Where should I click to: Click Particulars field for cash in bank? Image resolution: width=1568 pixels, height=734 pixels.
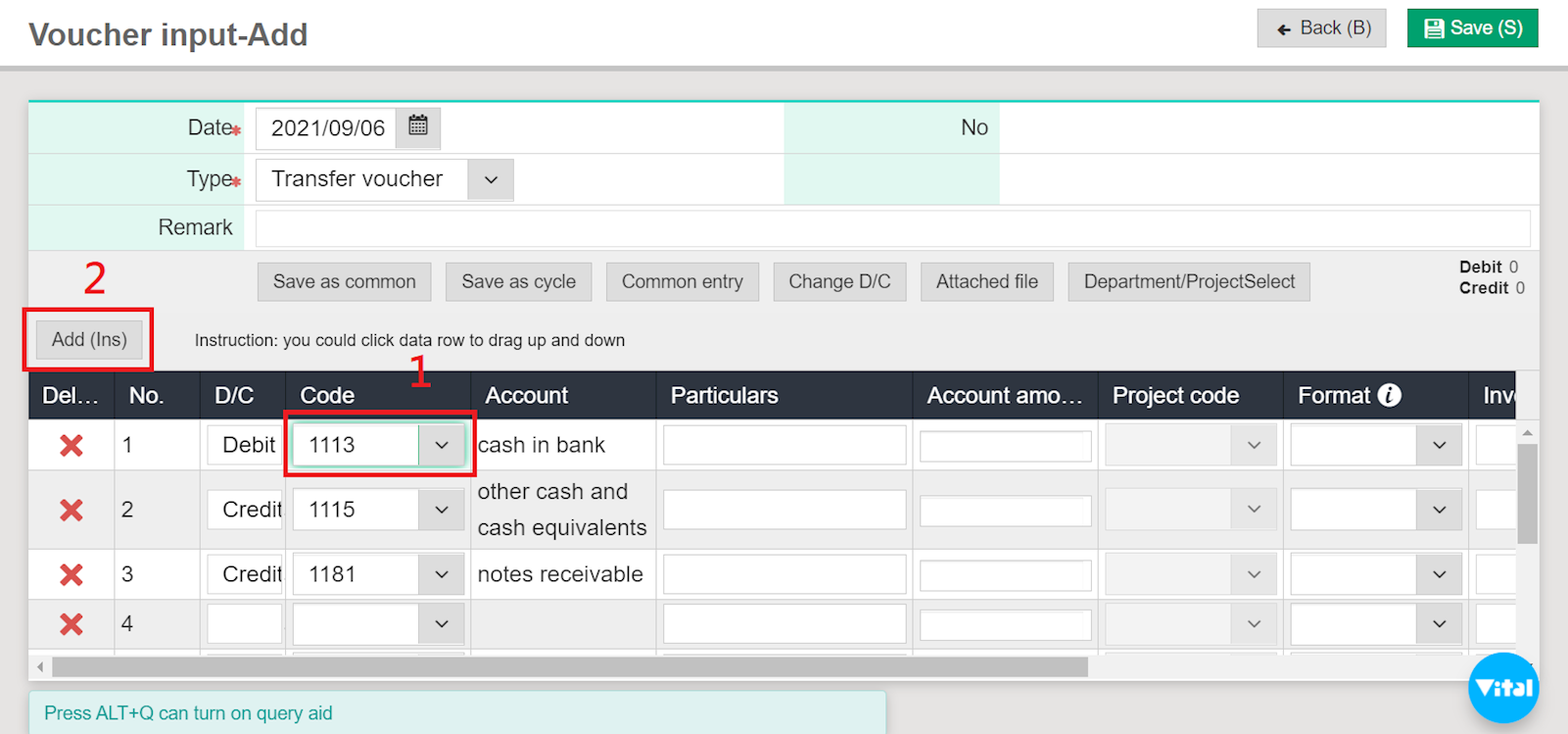click(x=784, y=446)
